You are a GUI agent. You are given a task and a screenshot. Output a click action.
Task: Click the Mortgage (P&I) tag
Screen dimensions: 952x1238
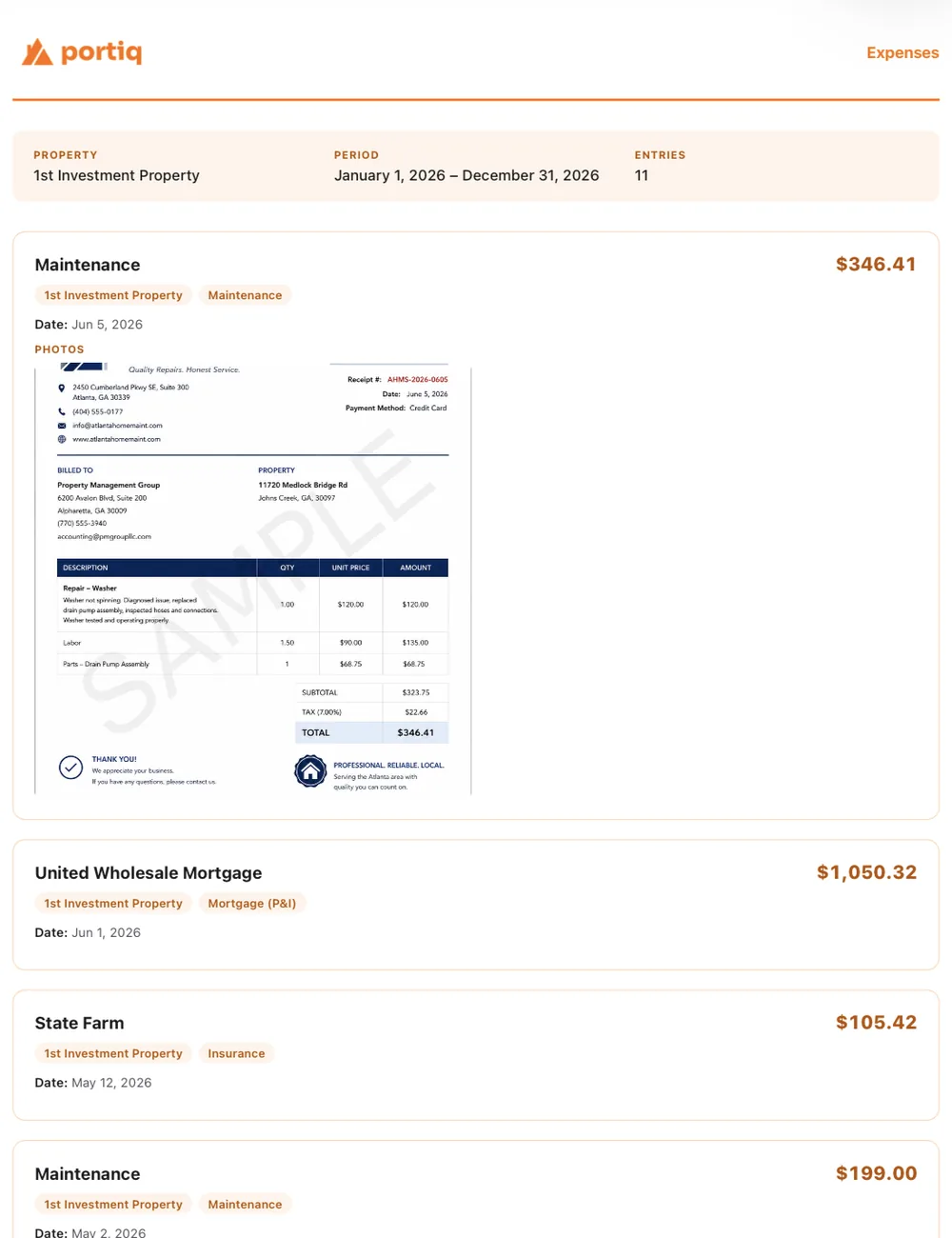pyautogui.click(x=252, y=903)
